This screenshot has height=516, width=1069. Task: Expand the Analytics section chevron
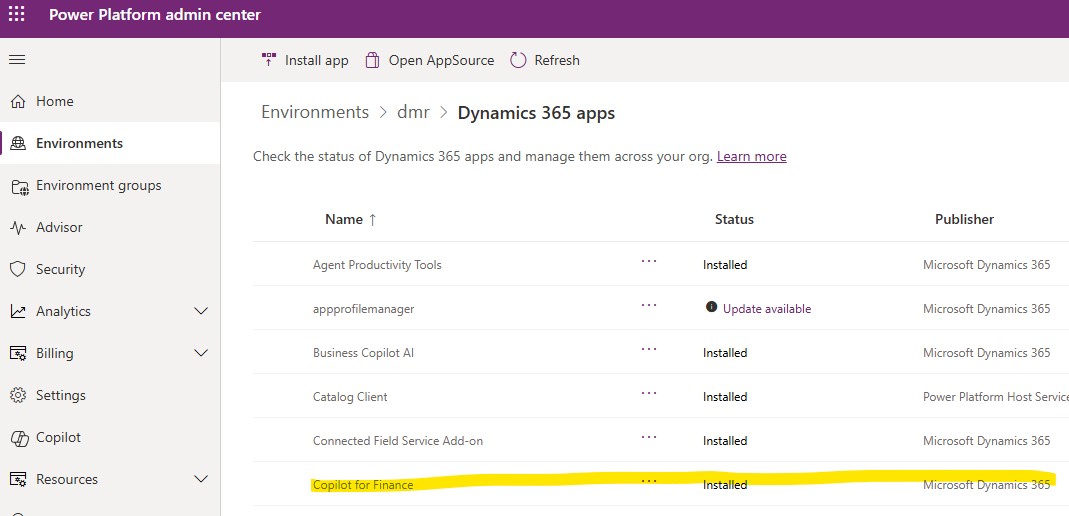coord(201,312)
